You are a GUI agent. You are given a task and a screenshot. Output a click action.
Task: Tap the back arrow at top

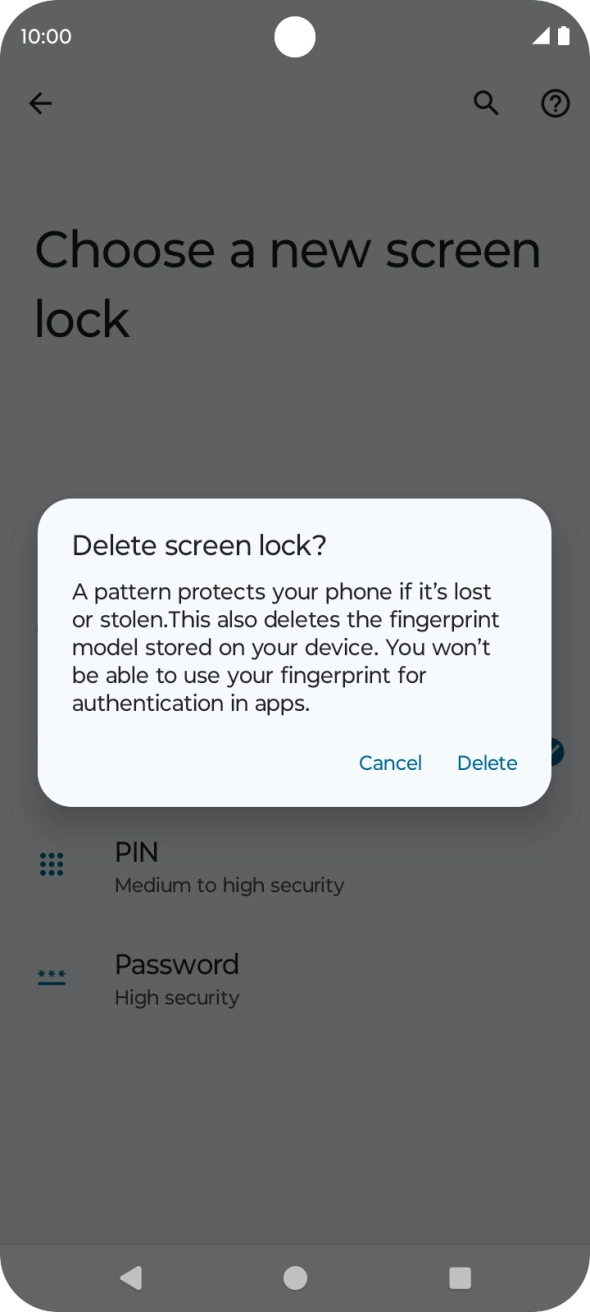pos(40,103)
